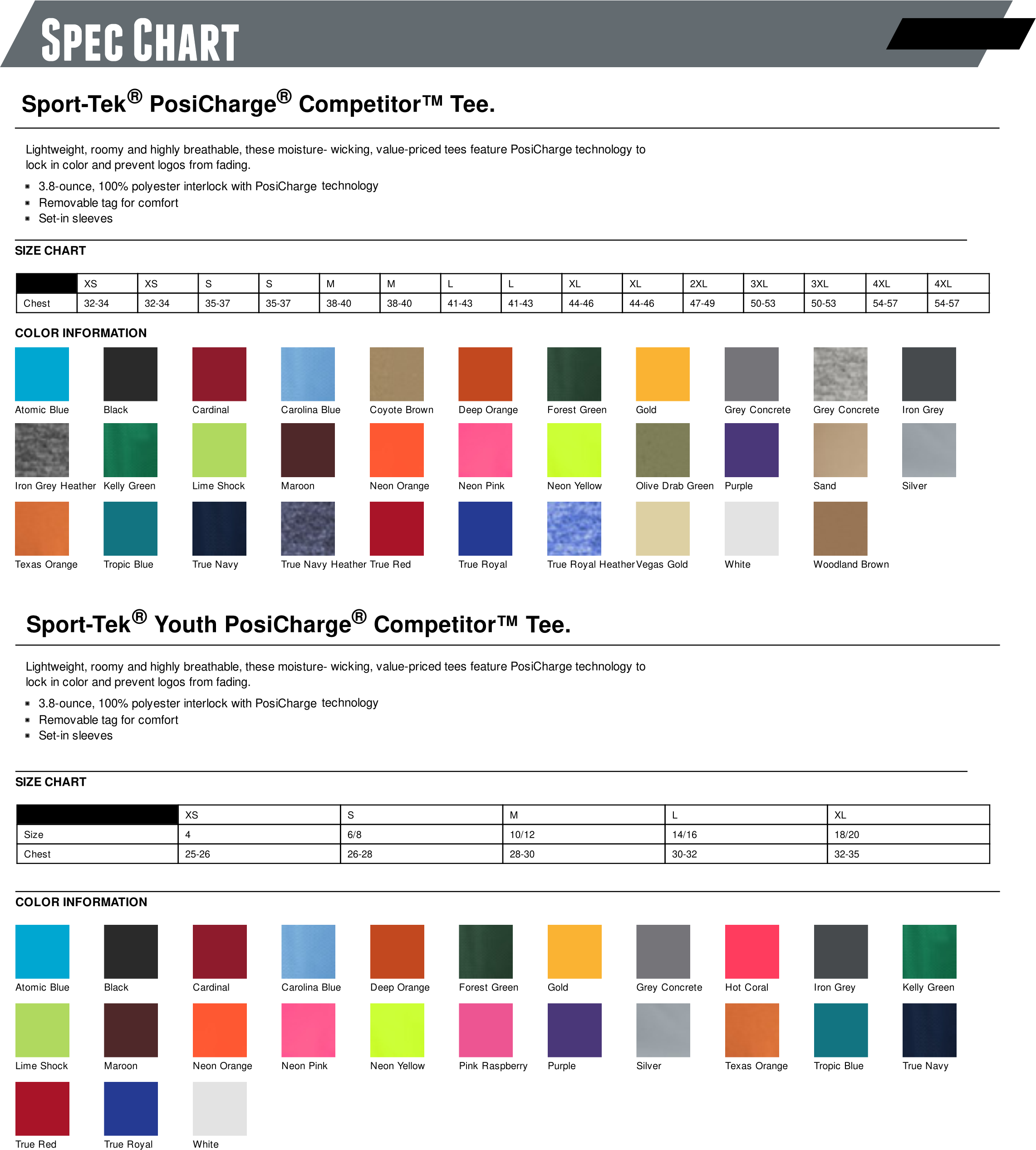
Task: Click the "2XL" size column header
Action: click(x=713, y=284)
